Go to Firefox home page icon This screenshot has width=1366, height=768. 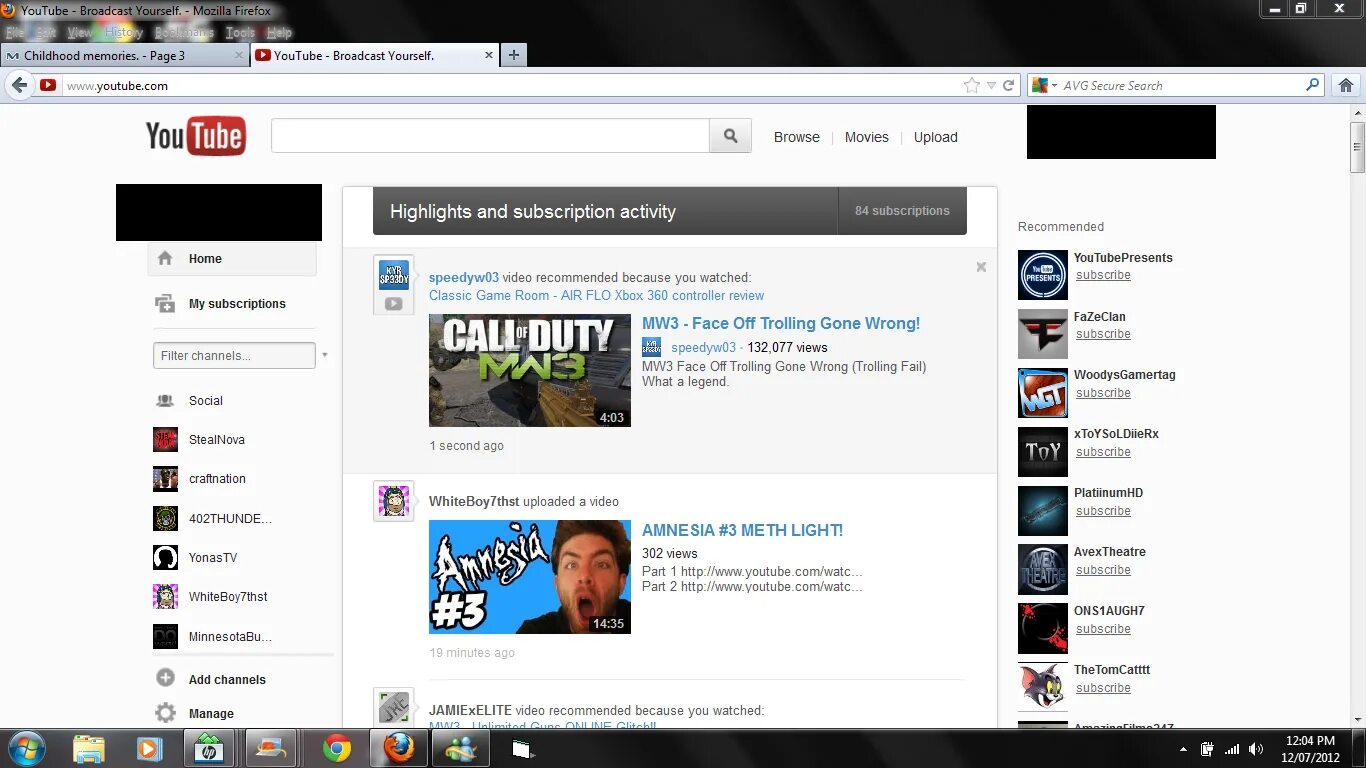[1346, 85]
